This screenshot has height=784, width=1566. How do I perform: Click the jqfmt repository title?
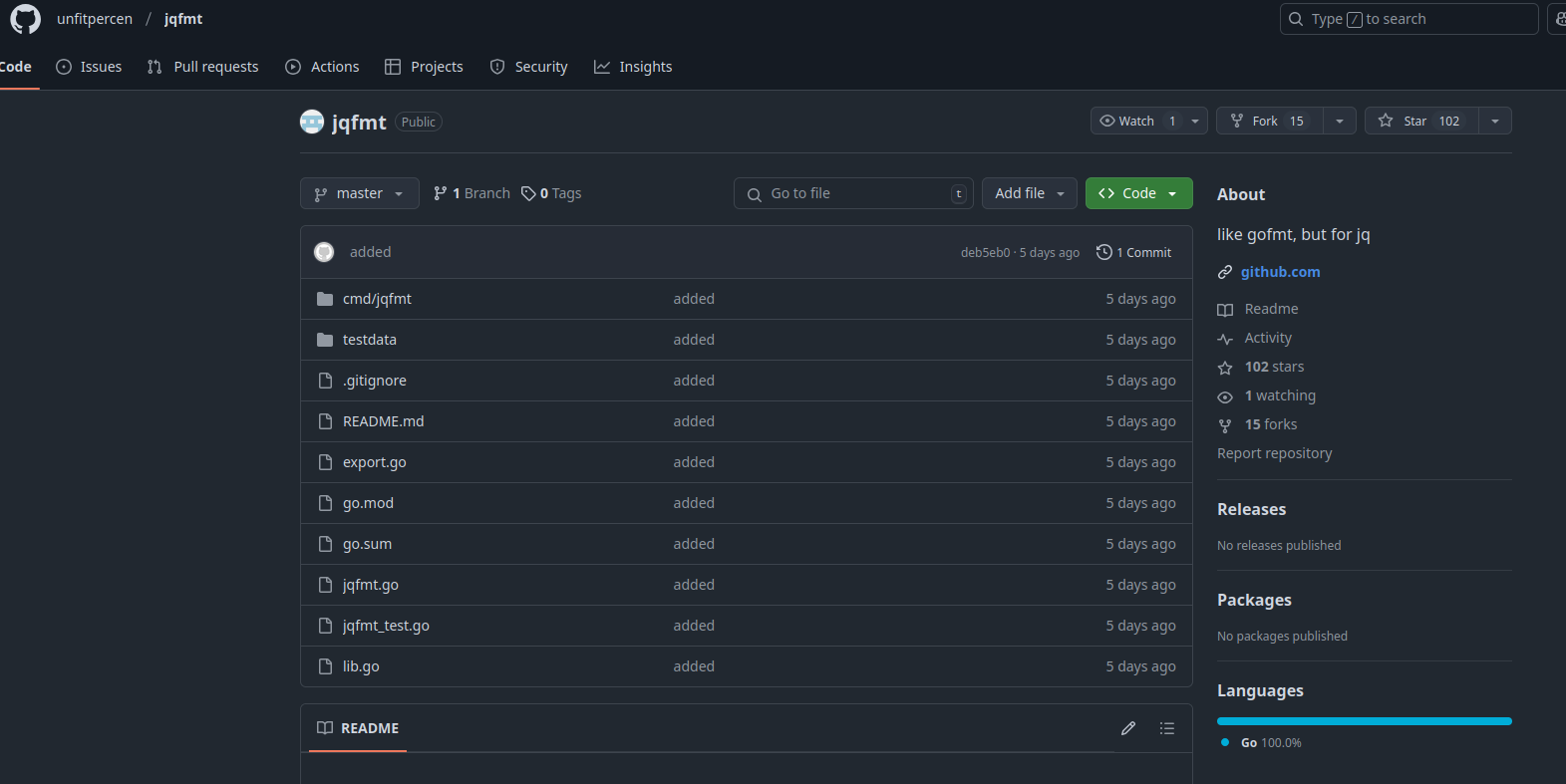pyautogui.click(x=359, y=123)
